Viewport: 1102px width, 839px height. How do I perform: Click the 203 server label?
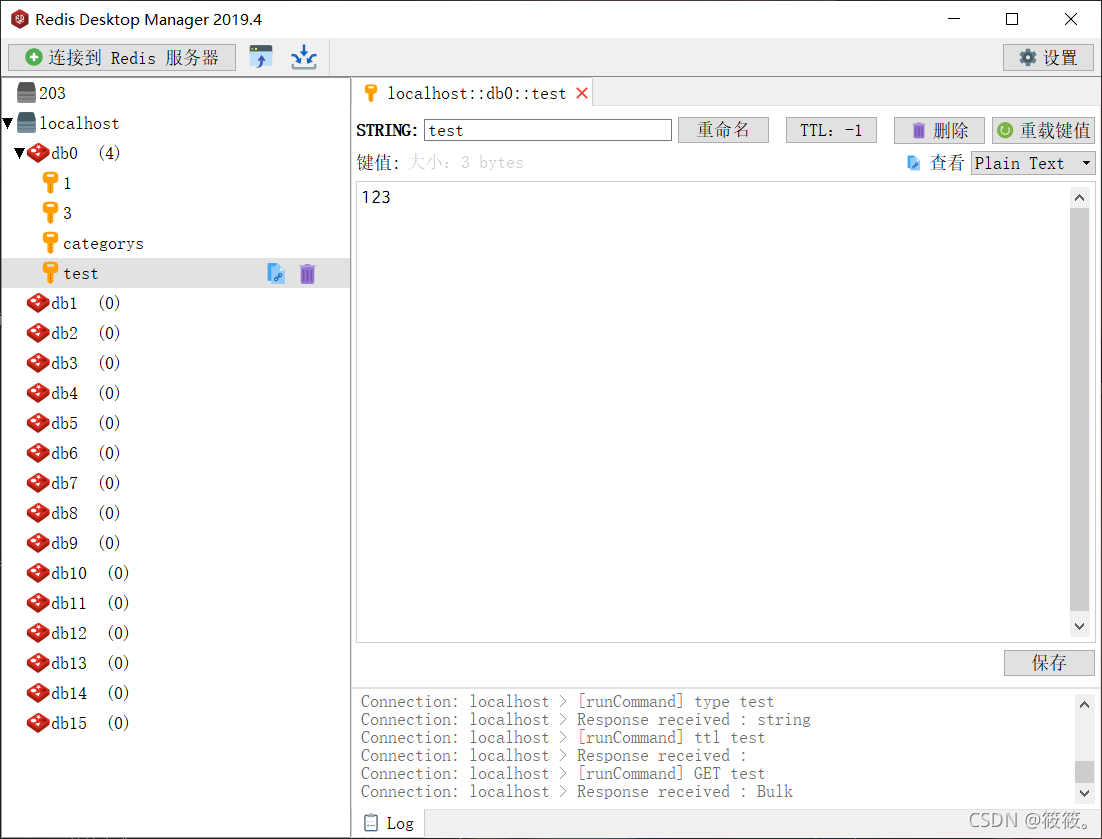52,93
